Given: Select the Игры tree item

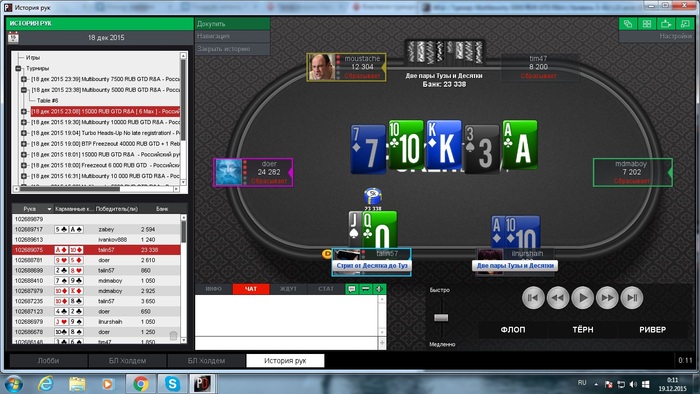Looking at the screenshot, I should (33, 58).
